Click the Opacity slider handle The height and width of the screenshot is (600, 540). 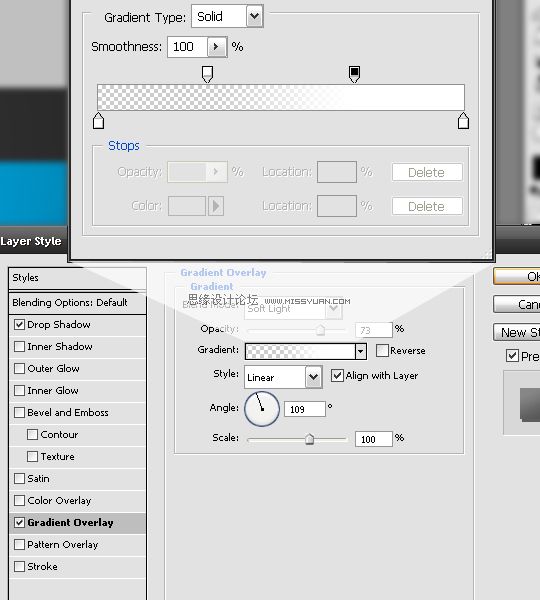point(320,329)
